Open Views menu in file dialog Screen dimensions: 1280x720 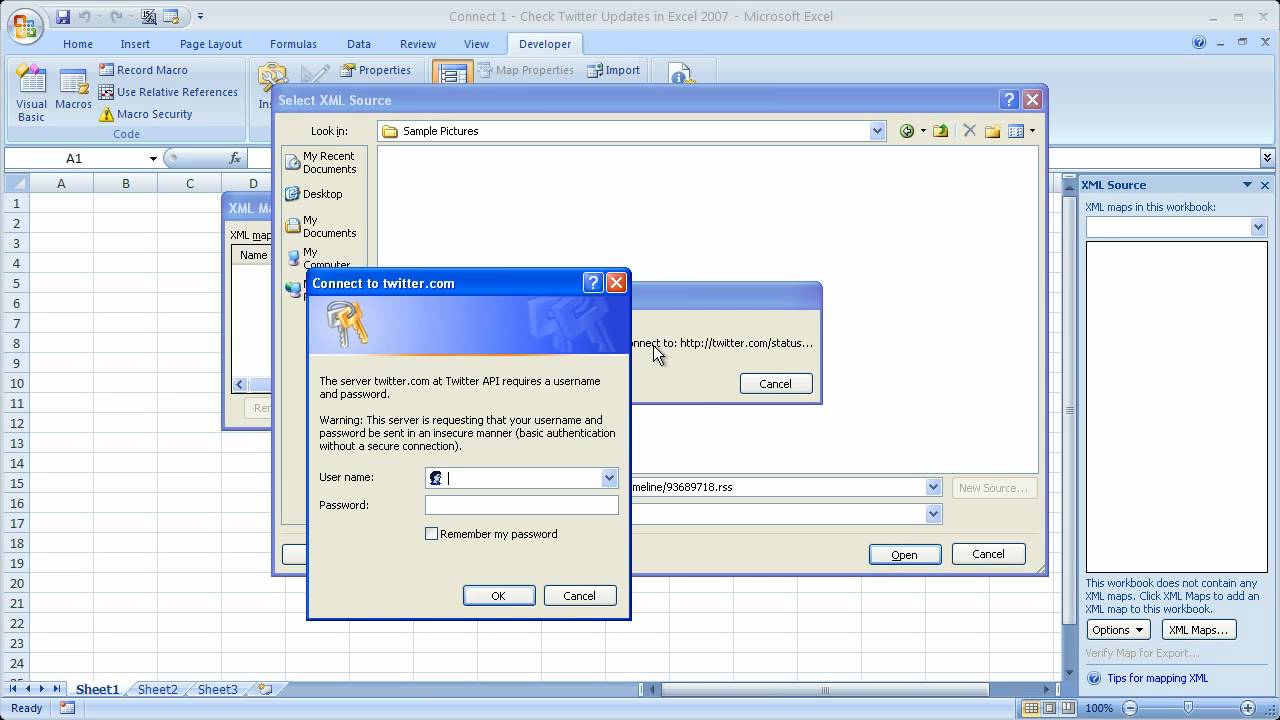1021,131
